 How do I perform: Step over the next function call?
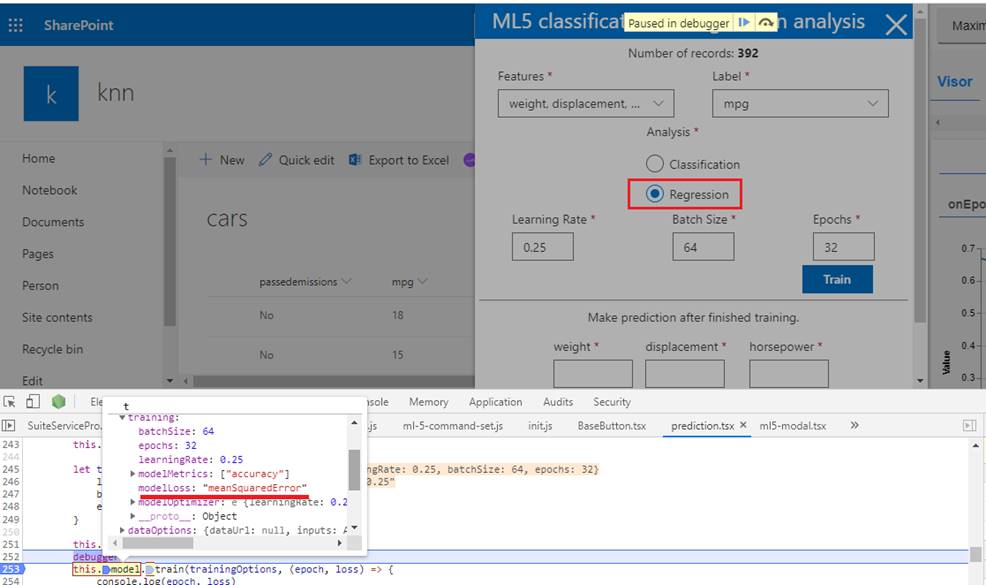click(x=765, y=23)
